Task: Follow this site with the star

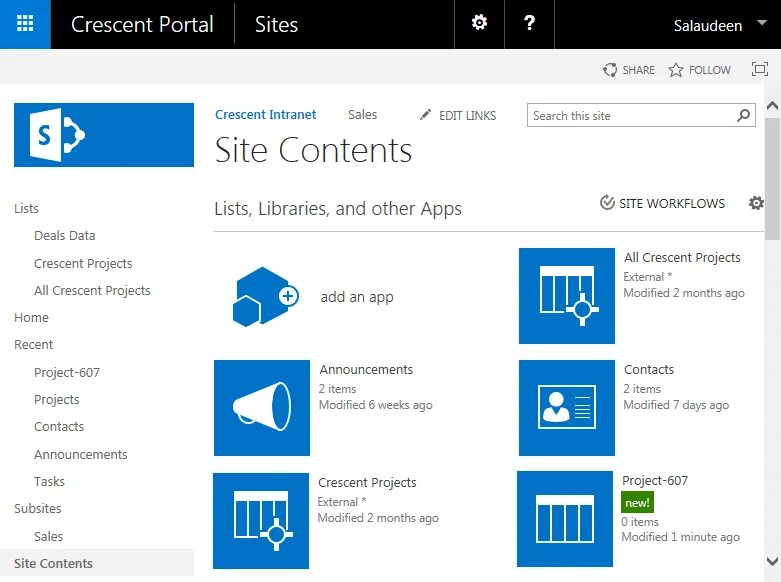Action: 699,70
